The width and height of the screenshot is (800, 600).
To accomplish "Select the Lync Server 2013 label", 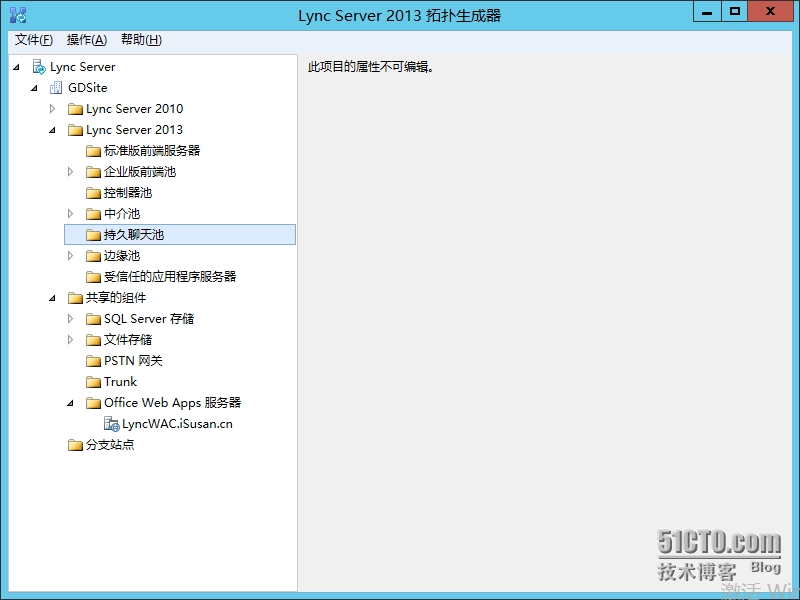I will coord(134,130).
